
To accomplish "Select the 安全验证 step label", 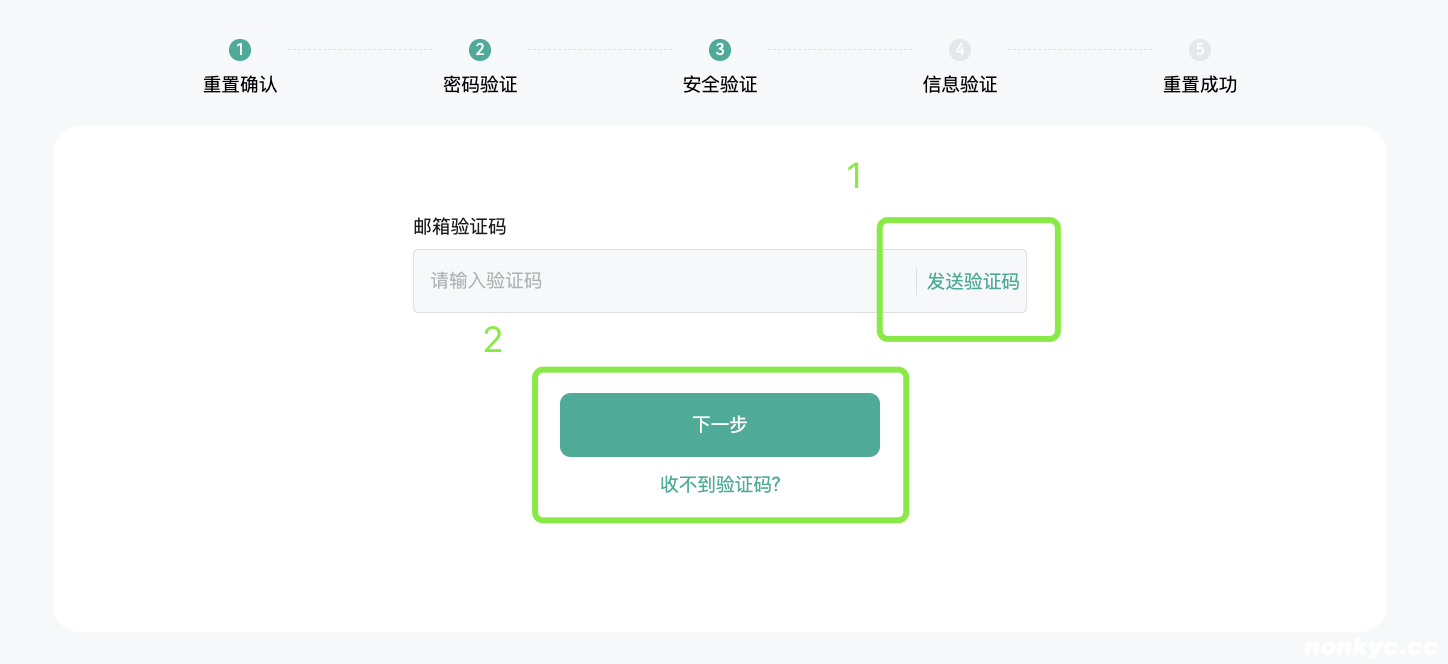I will (x=719, y=85).
